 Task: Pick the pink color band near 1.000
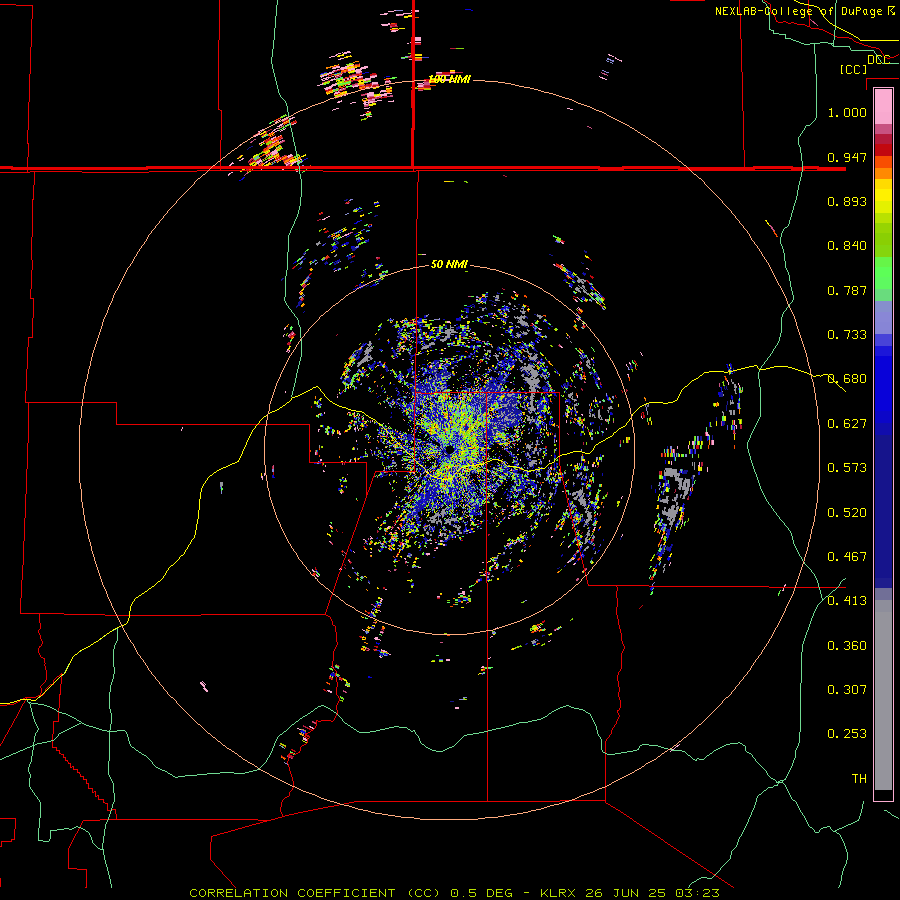click(883, 107)
